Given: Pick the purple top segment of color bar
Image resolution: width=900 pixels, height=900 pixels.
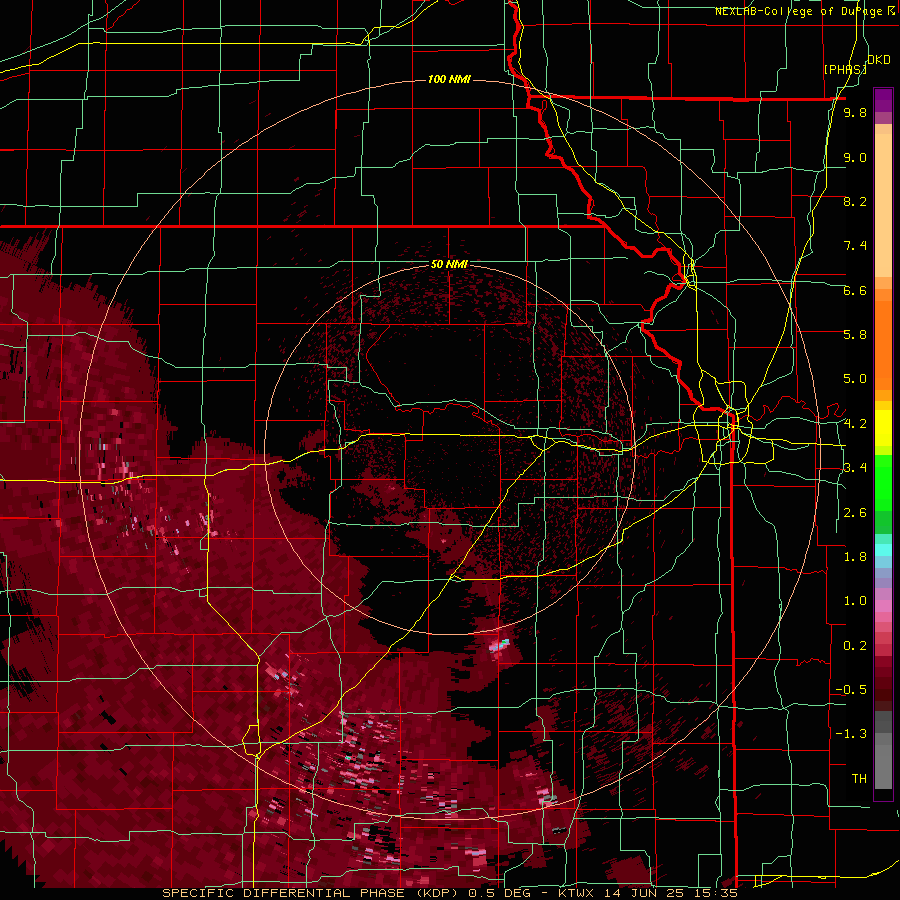Looking at the screenshot, I should coord(883,100).
